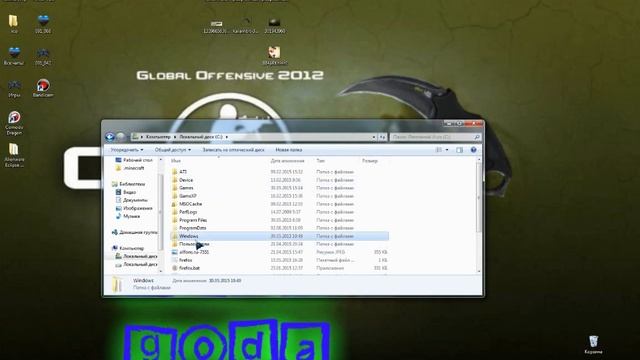The image size is (640, 360).
Task: Click the Explorer forward arrow button
Action: click(120, 137)
